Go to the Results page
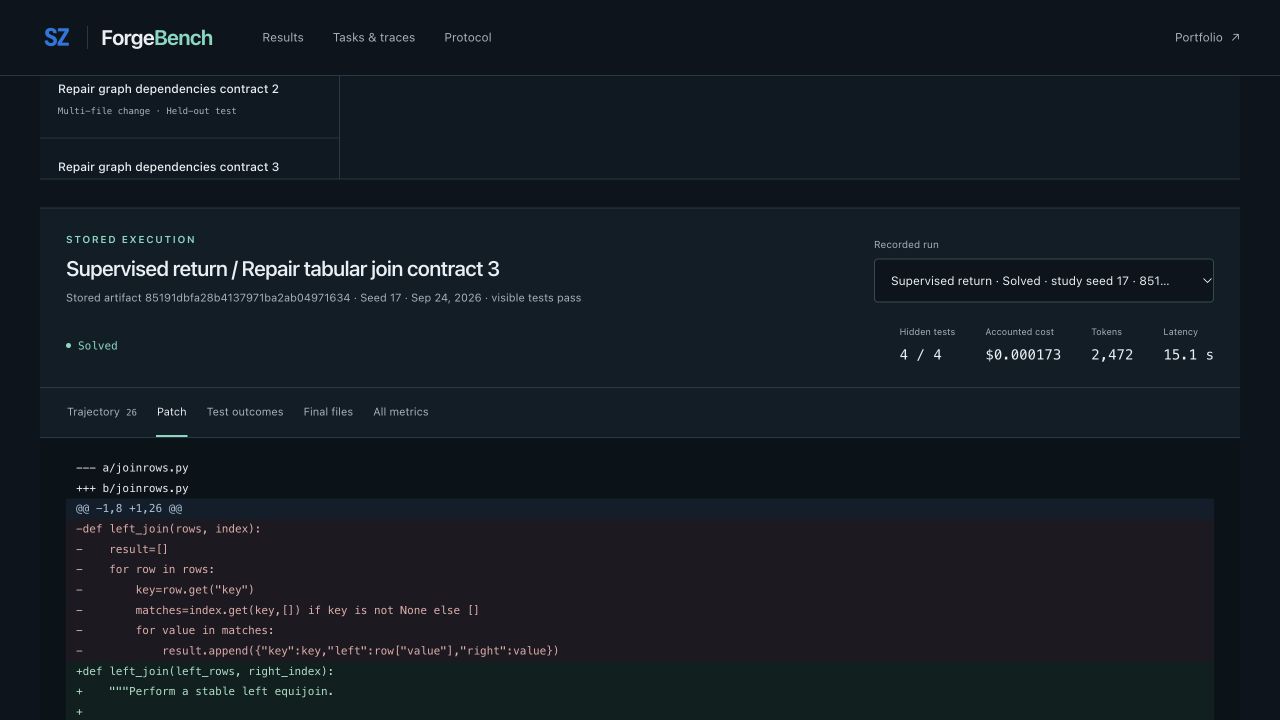 pos(283,37)
